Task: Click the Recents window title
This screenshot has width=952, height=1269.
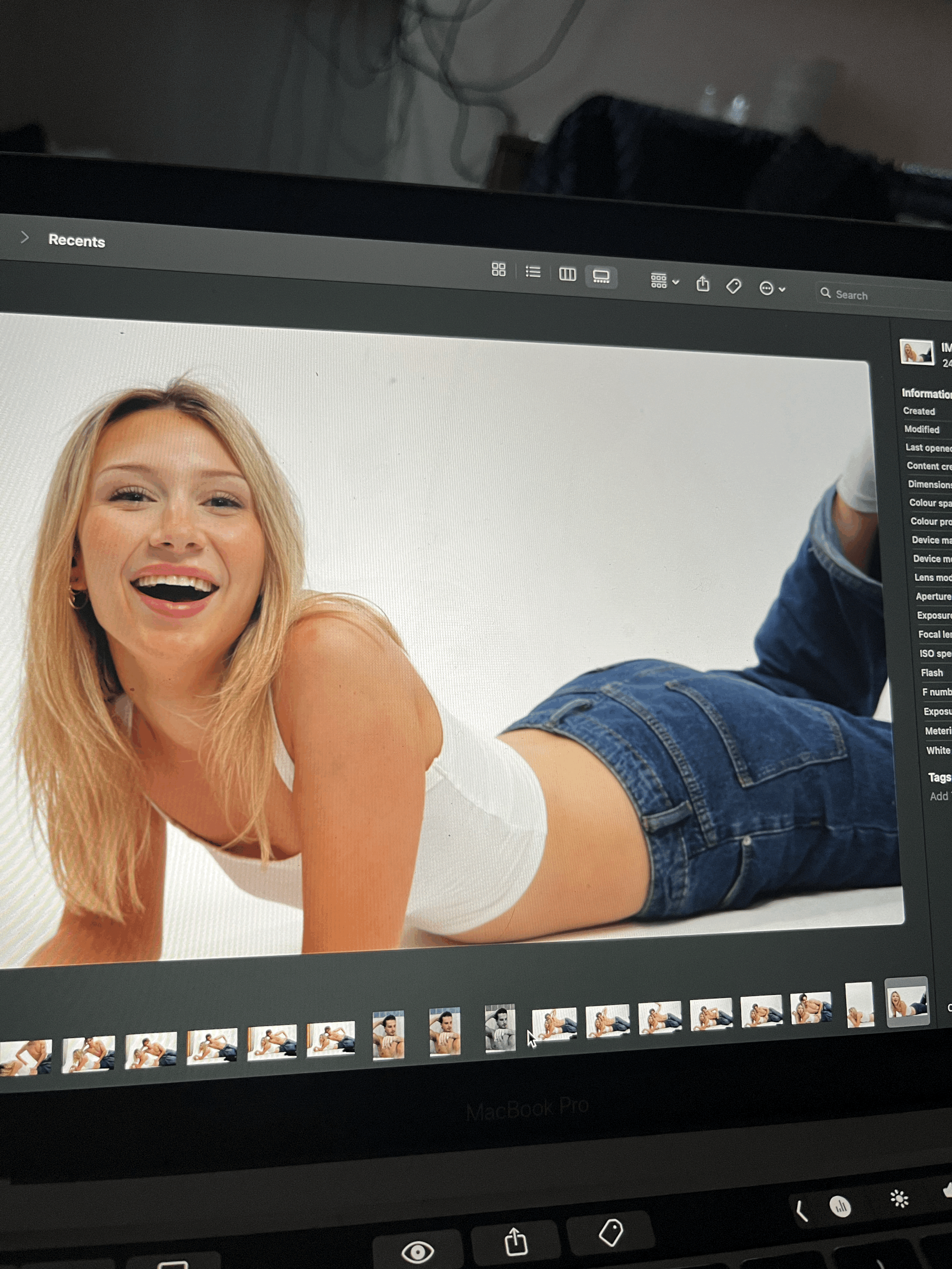Action: (76, 241)
